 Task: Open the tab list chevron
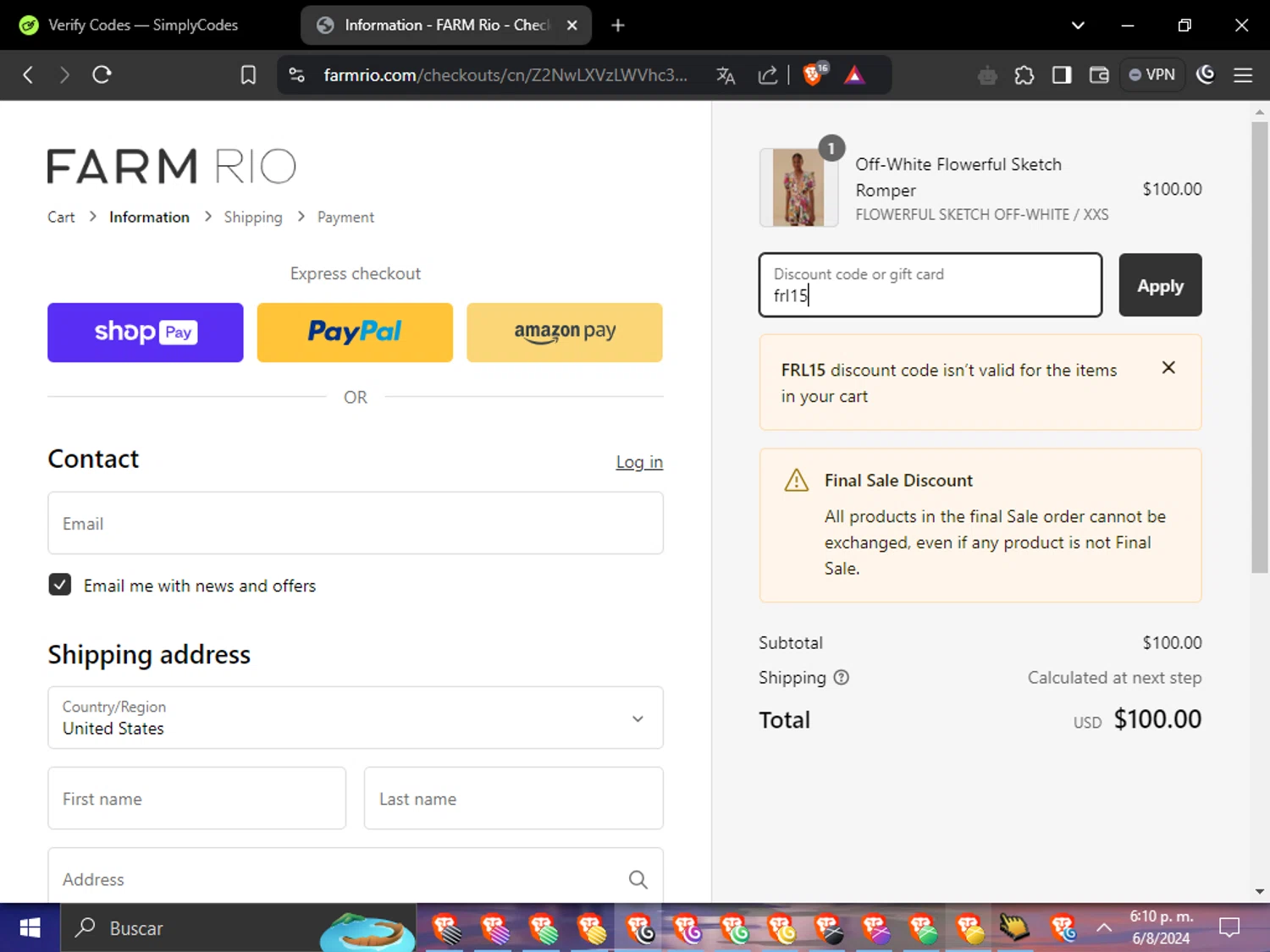click(x=1078, y=25)
